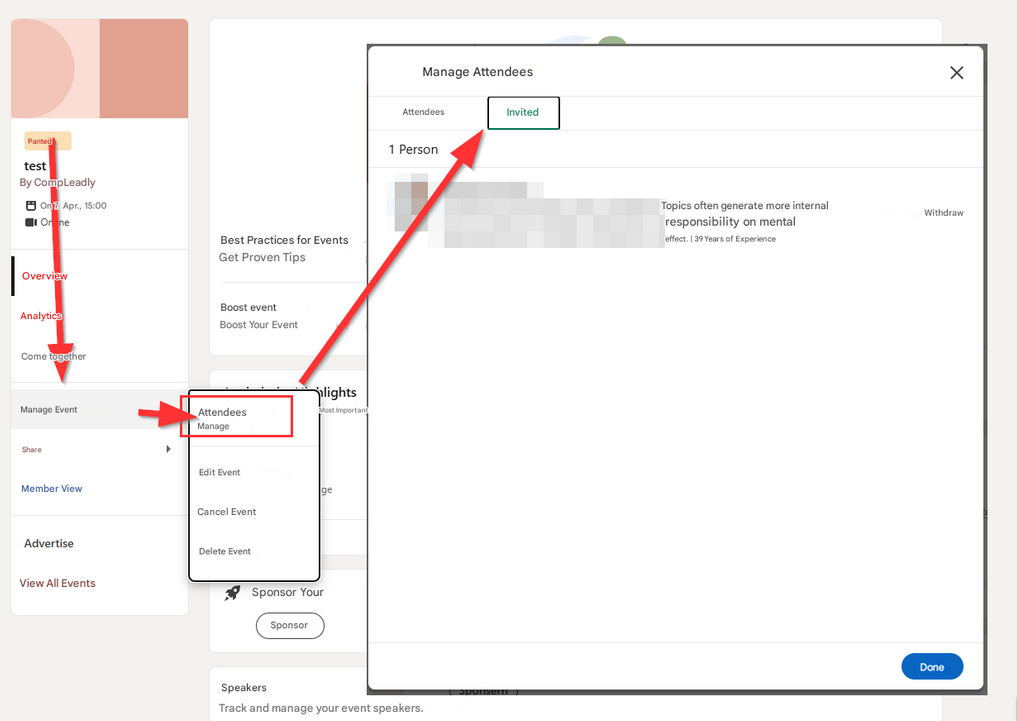Image resolution: width=1017 pixels, height=721 pixels.
Task: Select Delete Event in the menu
Action: (x=225, y=552)
